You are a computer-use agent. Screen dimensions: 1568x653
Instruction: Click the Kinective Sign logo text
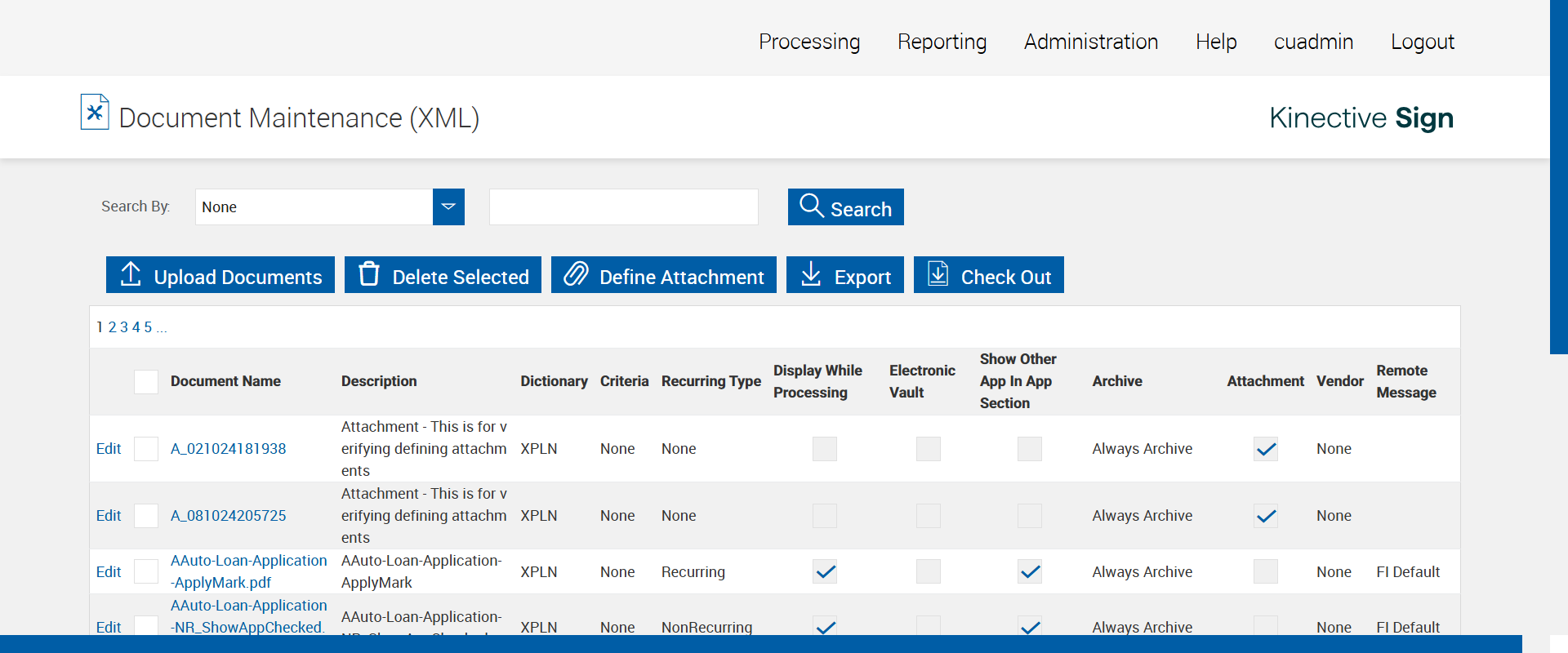pyautogui.click(x=1361, y=118)
